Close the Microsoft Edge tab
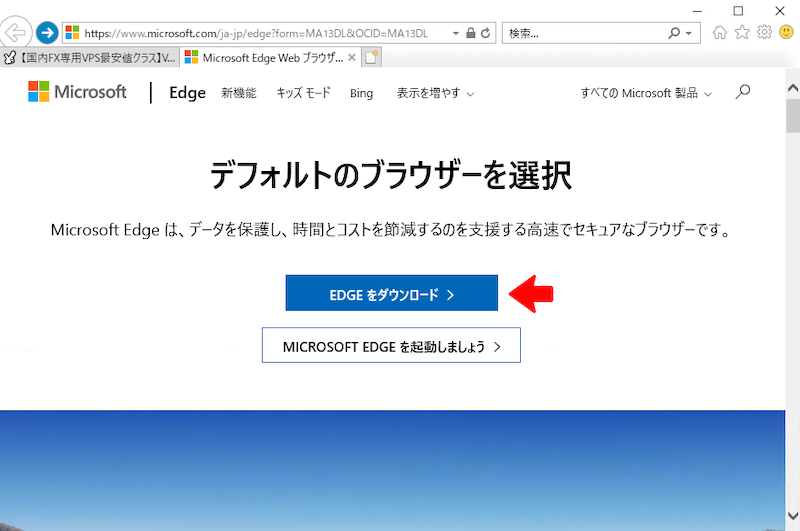The height and width of the screenshot is (531, 800). 352,58
